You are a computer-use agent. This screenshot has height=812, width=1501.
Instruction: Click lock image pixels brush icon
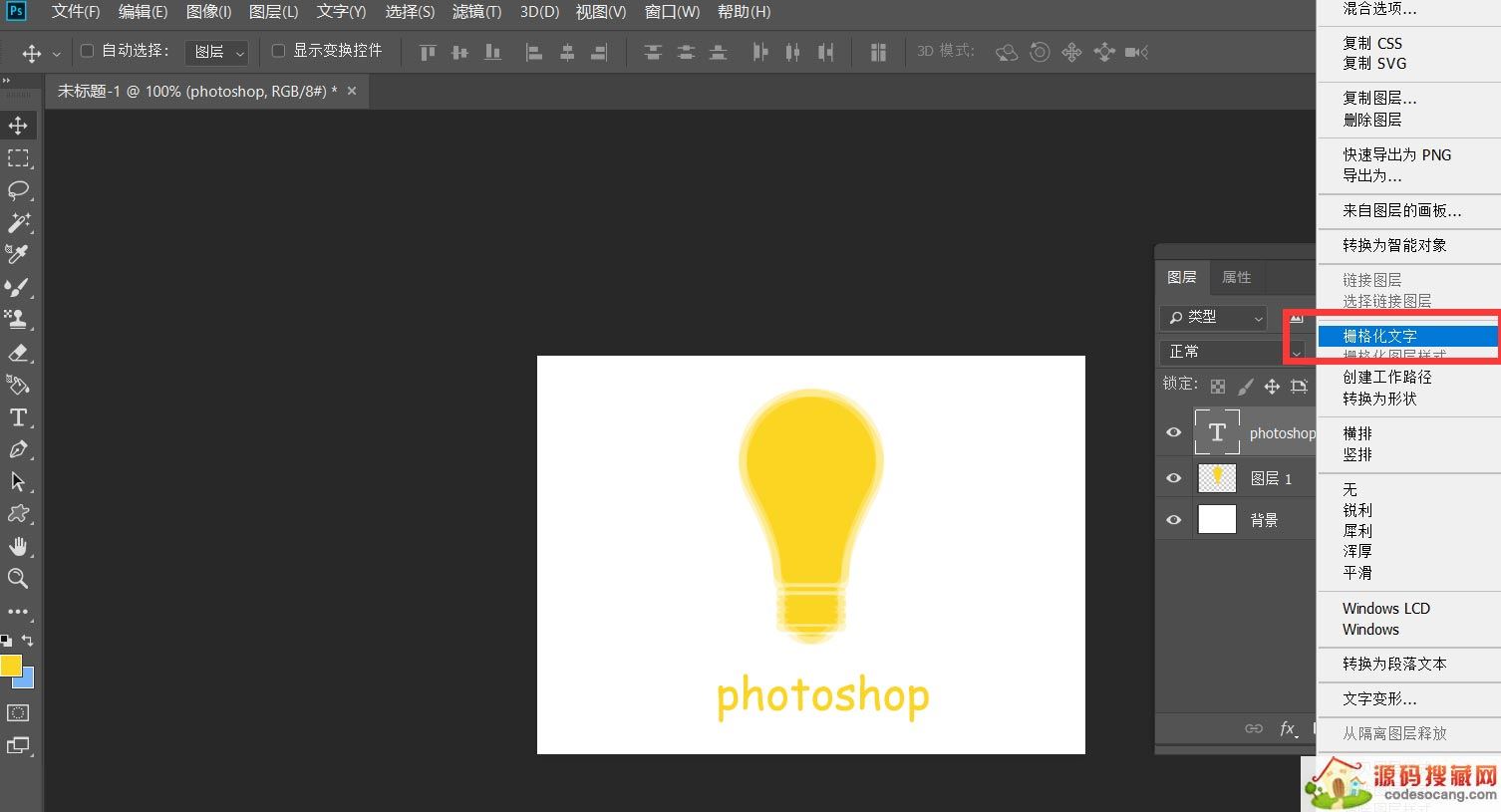(1245, 386)
